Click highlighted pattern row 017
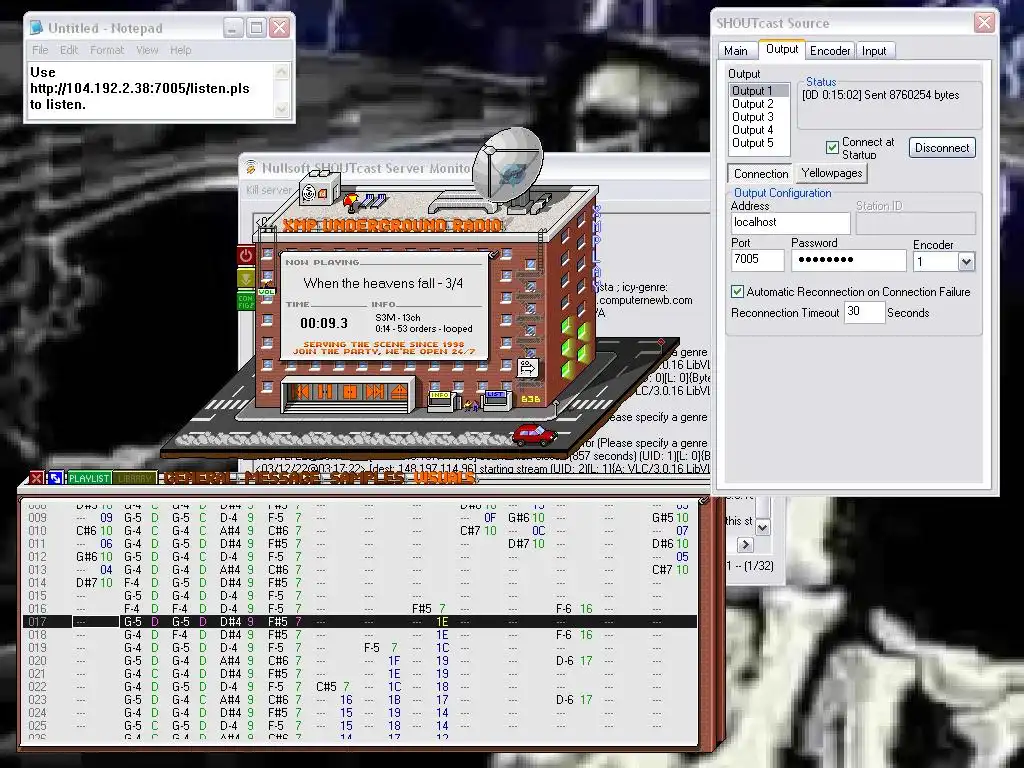The image size is (1024, 768). (x=359, y=622)
